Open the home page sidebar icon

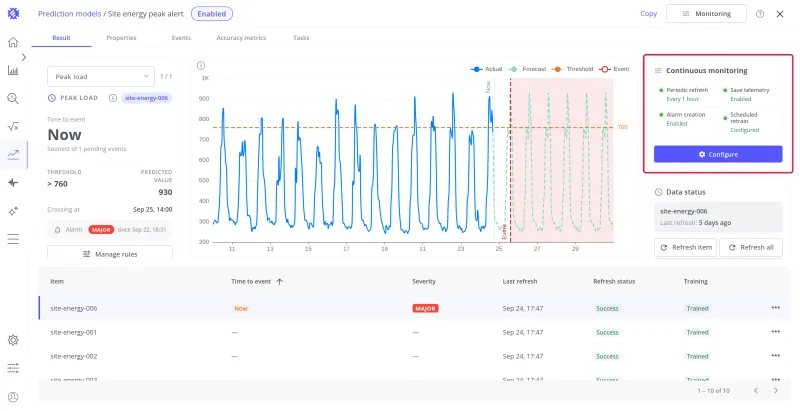(x=13, y=42)
